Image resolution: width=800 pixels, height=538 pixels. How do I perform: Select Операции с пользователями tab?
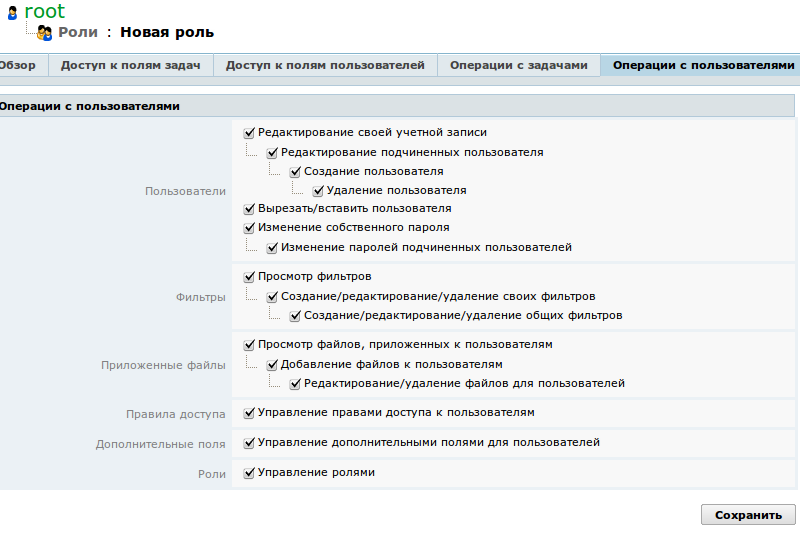pos(704,65)
